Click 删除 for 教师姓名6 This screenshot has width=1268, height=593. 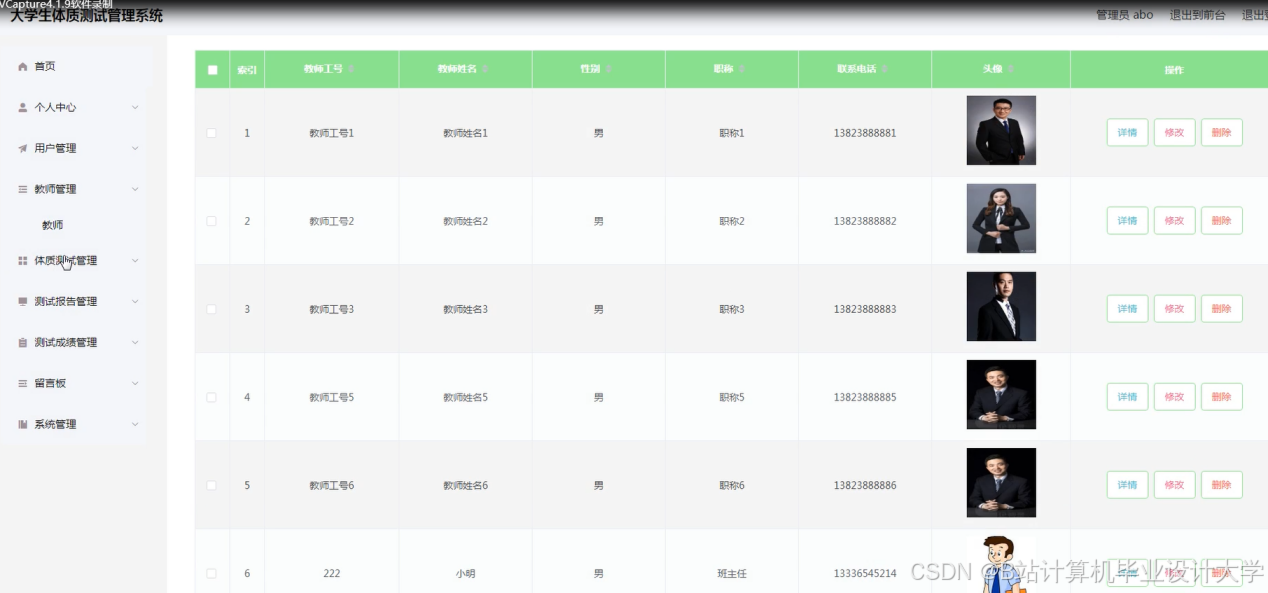tap(1221, 485)
